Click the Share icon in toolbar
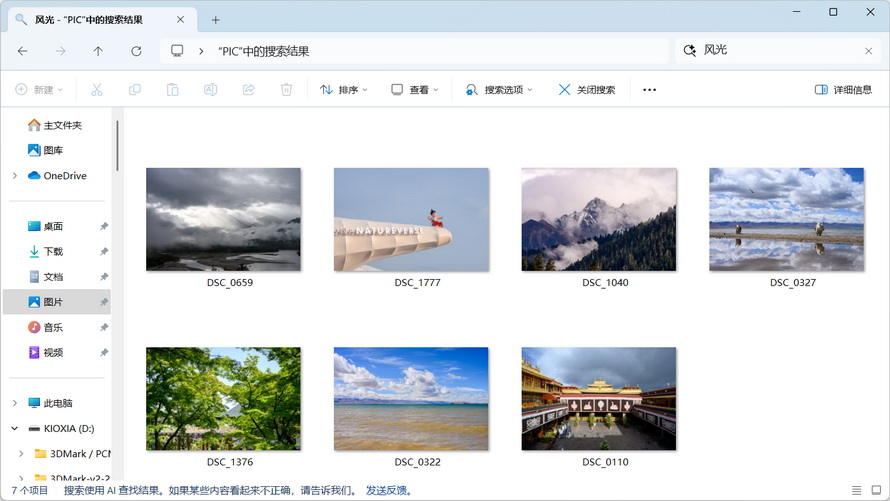 click(248, 90)
